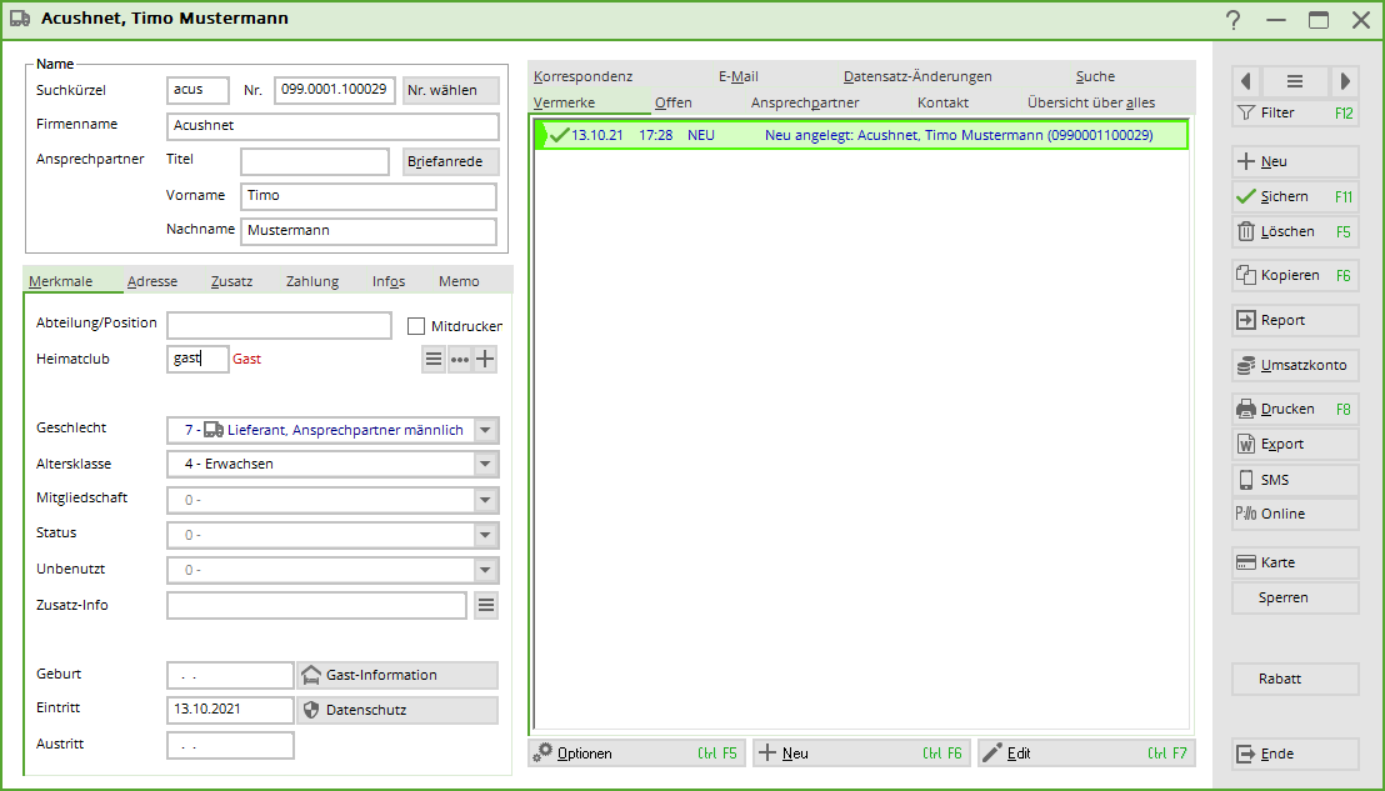Open the Filter function

click(1294, 113)
